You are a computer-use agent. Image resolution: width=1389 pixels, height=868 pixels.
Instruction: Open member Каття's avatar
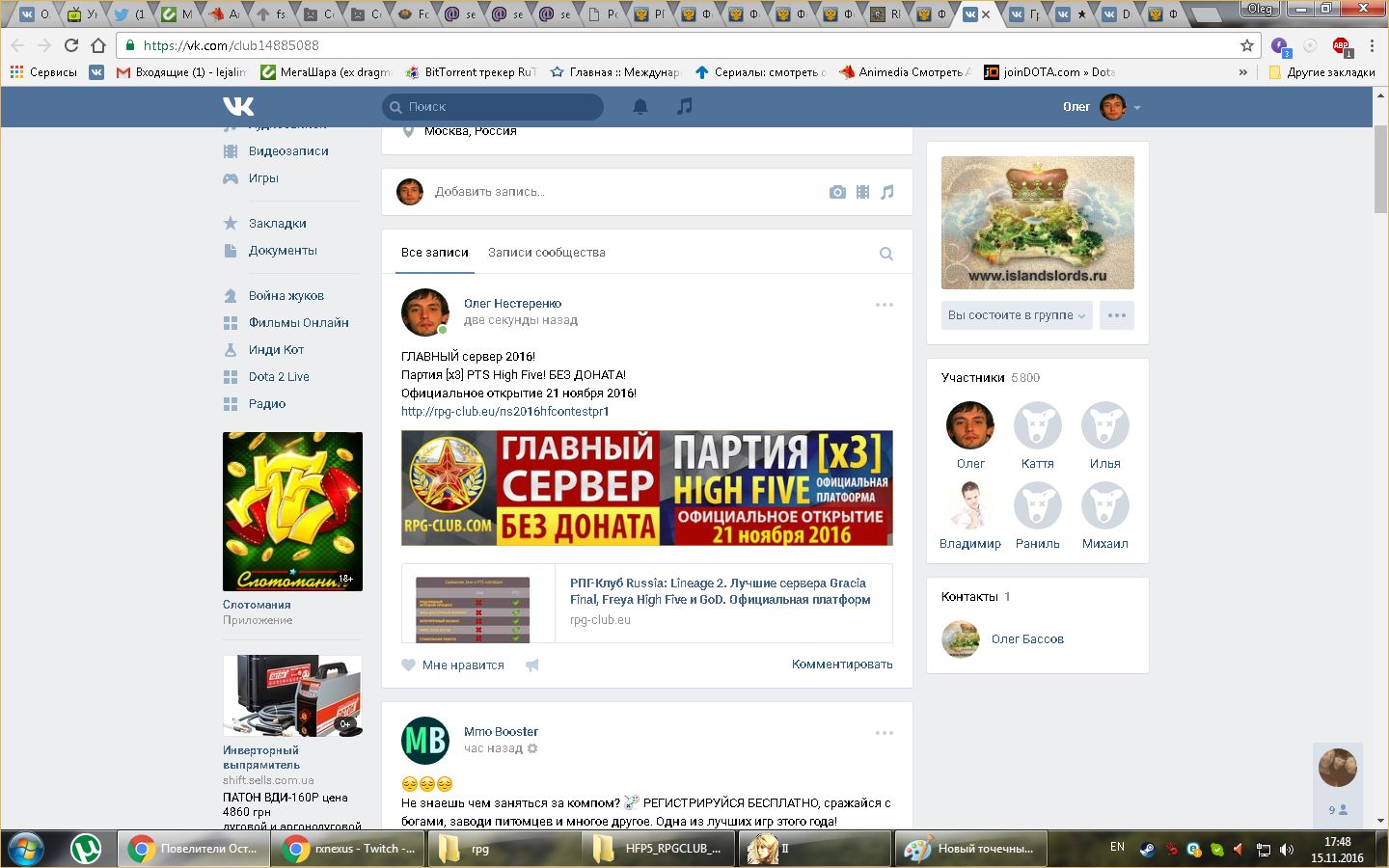[1038, 425]
